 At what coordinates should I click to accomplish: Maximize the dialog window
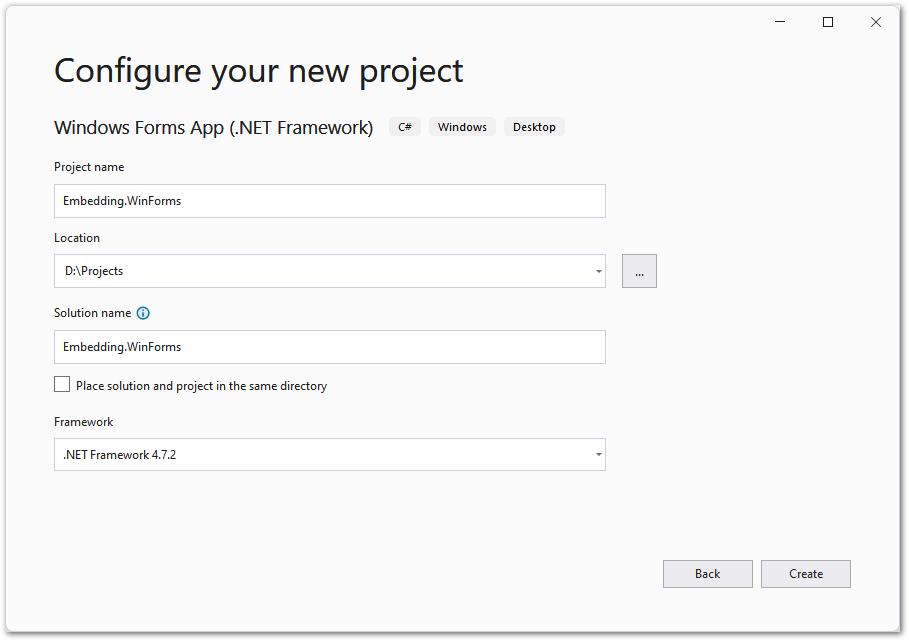tap(828, 22)
